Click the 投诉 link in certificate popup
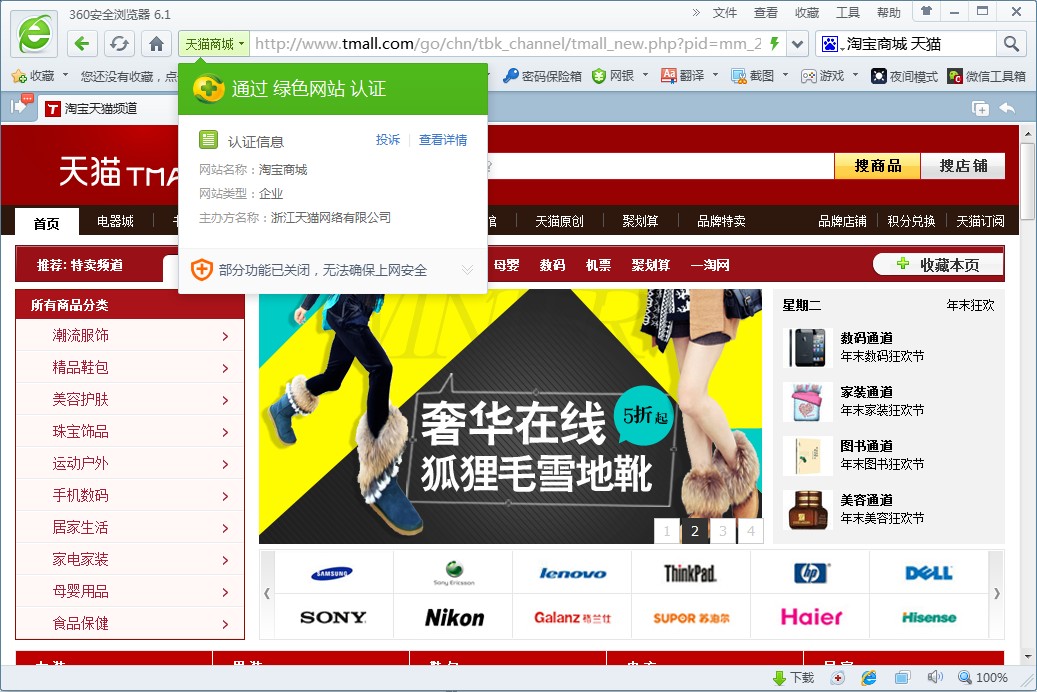1037x692 pixels. click(388, 140)
